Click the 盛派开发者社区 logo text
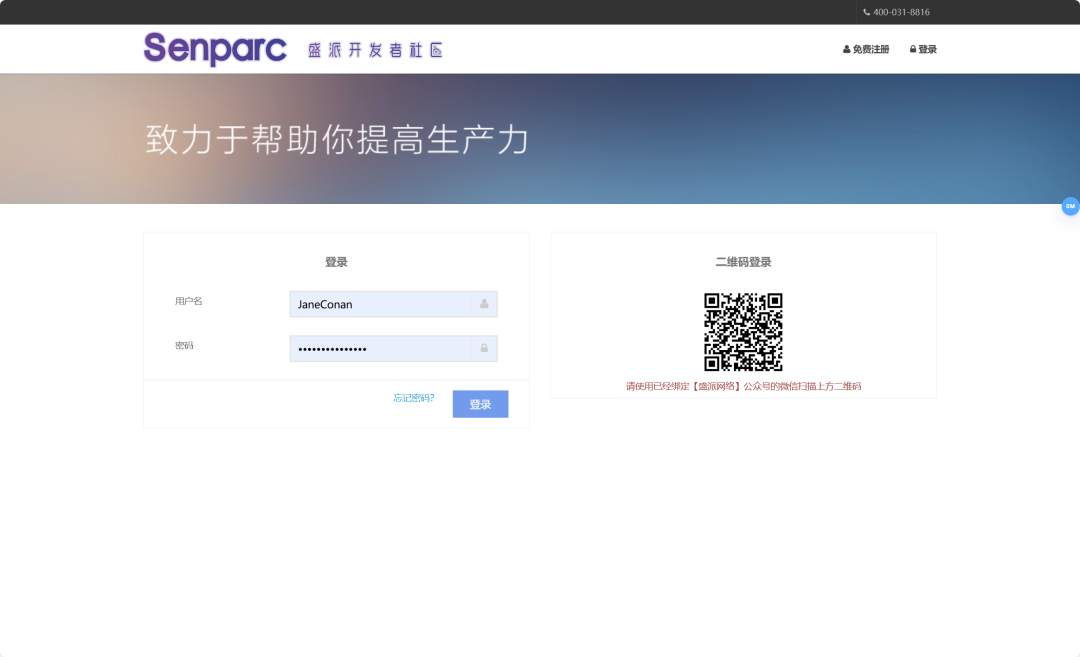 374,48
